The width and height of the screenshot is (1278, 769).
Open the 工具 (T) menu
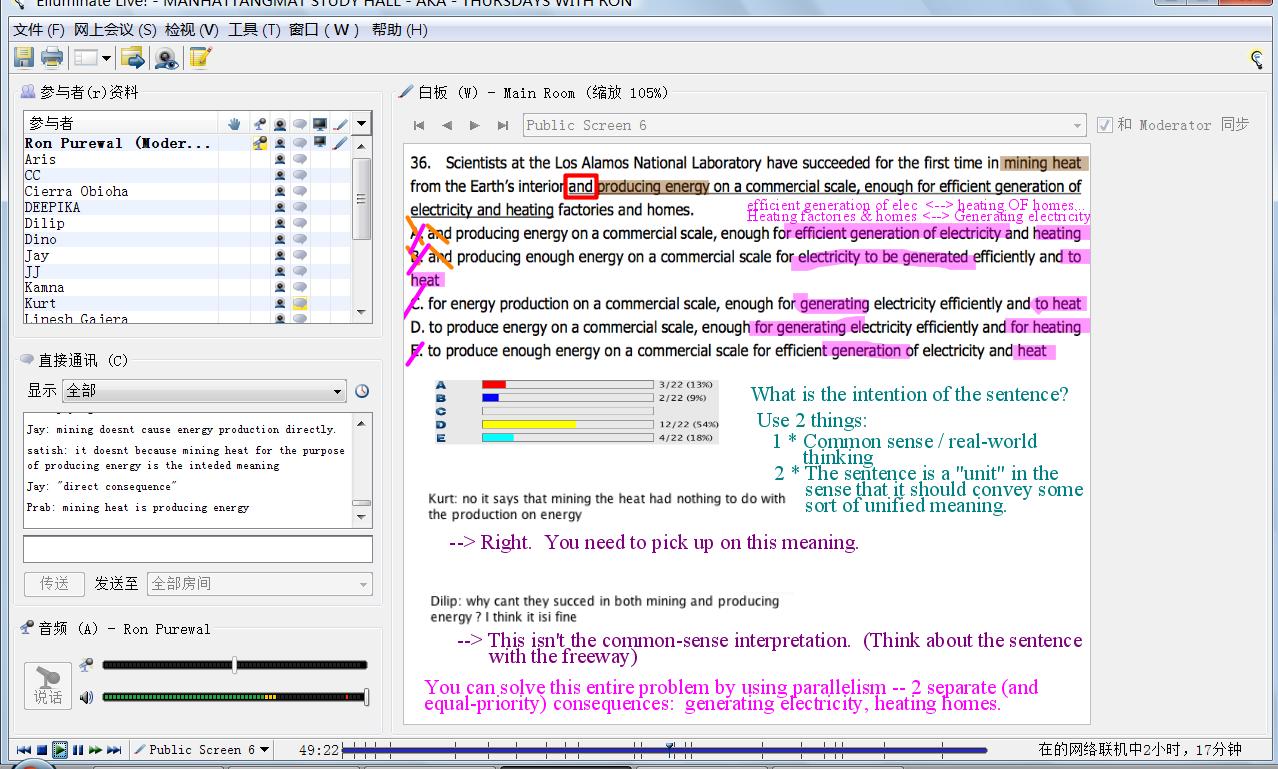pyautogui.click(x=254, y=29)
